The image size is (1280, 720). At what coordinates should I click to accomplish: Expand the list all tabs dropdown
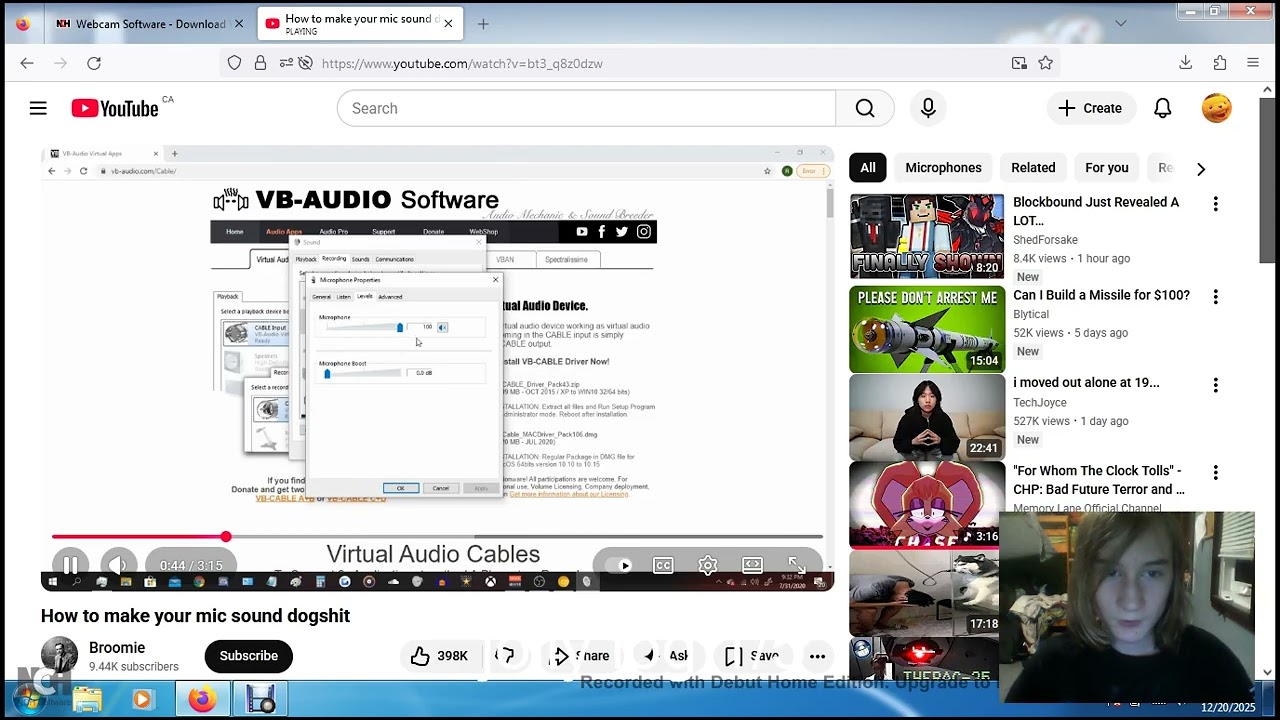click(x=1121, y=23)
